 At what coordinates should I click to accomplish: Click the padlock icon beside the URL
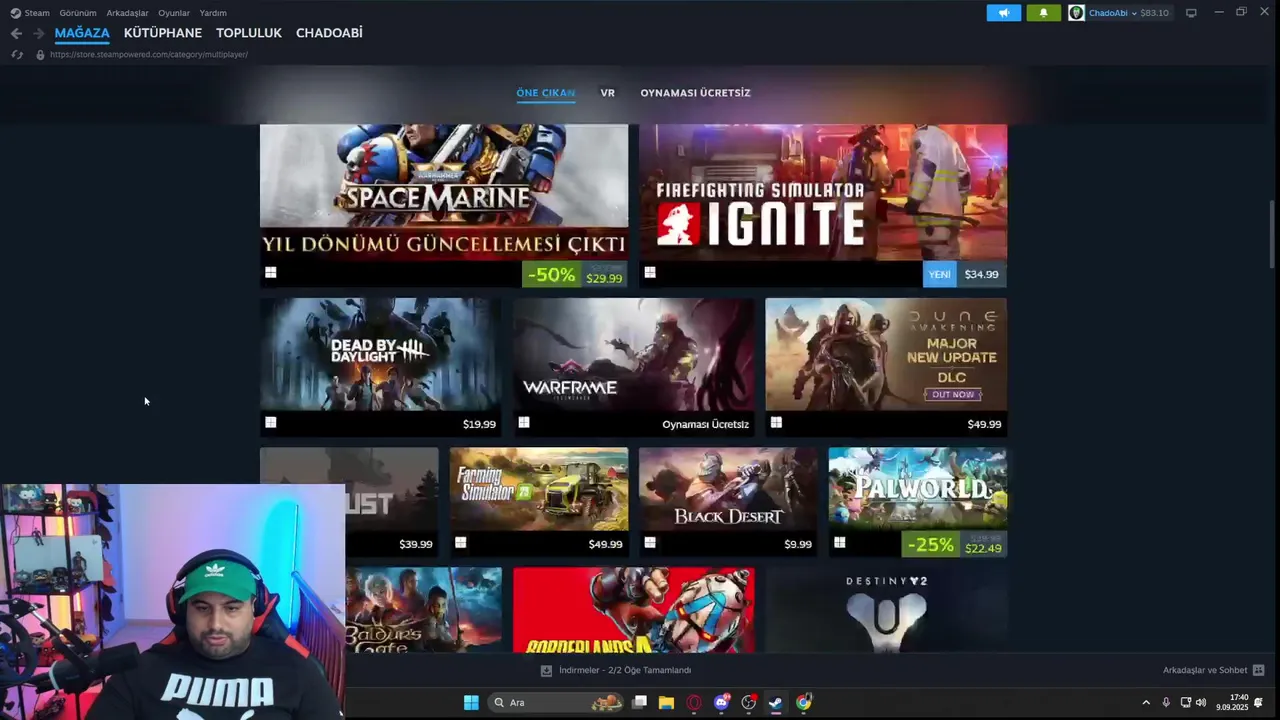tap(40, 54)
